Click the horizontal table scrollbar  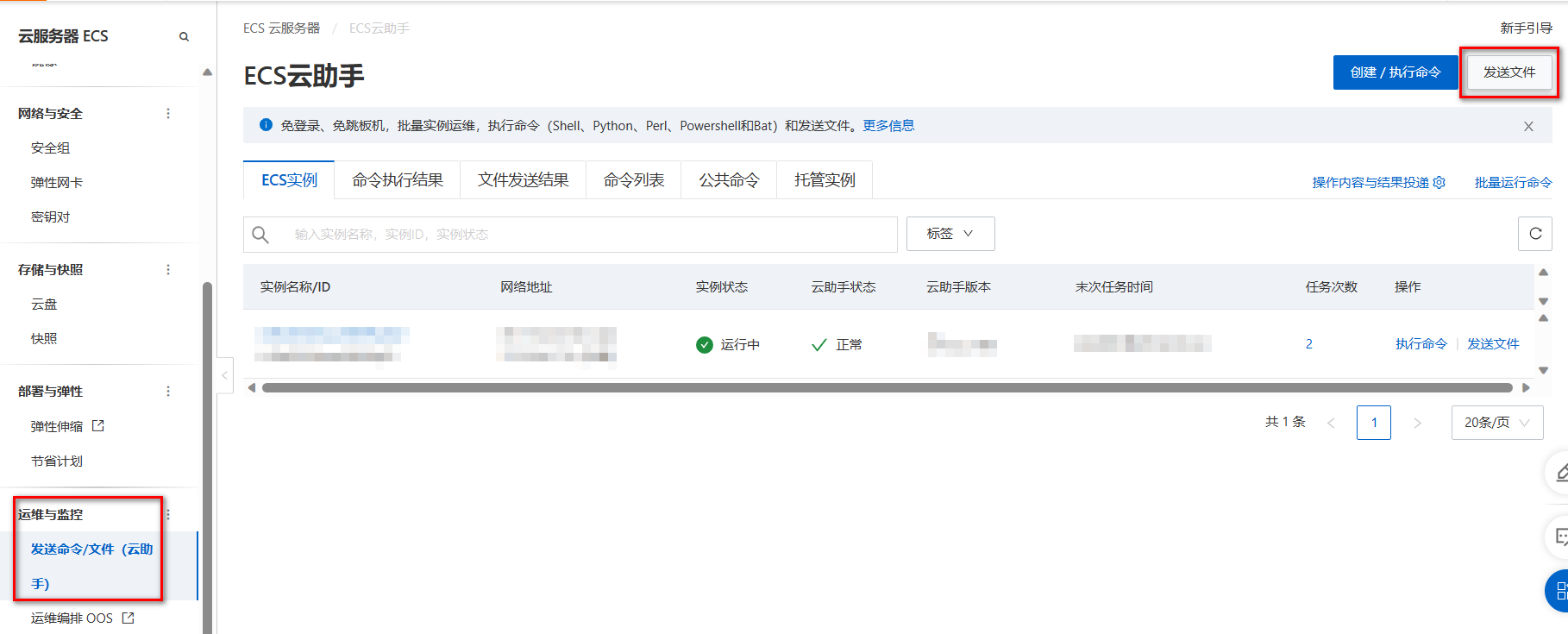(887, 387)
